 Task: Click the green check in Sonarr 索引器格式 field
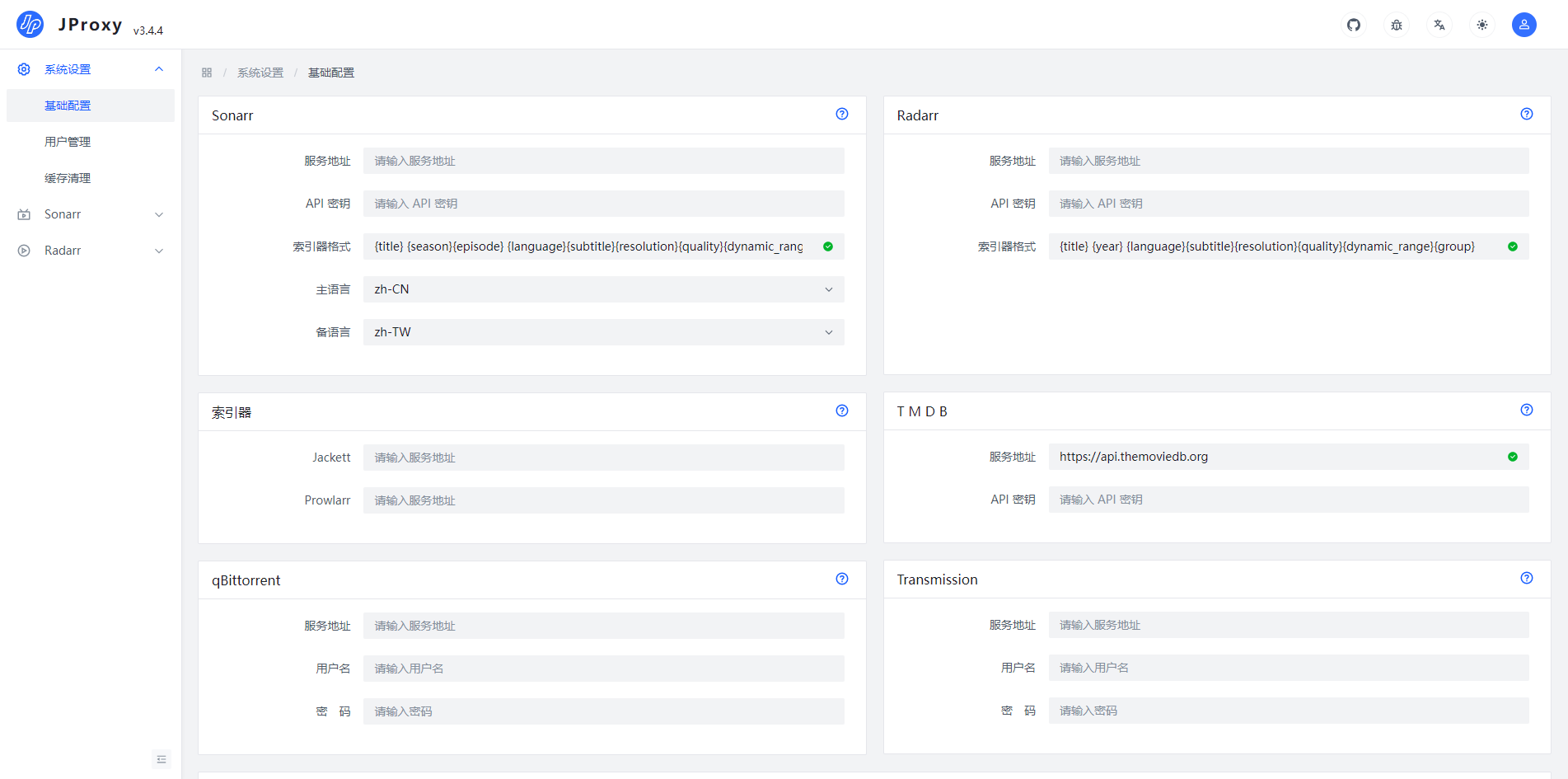coord(828,246)
